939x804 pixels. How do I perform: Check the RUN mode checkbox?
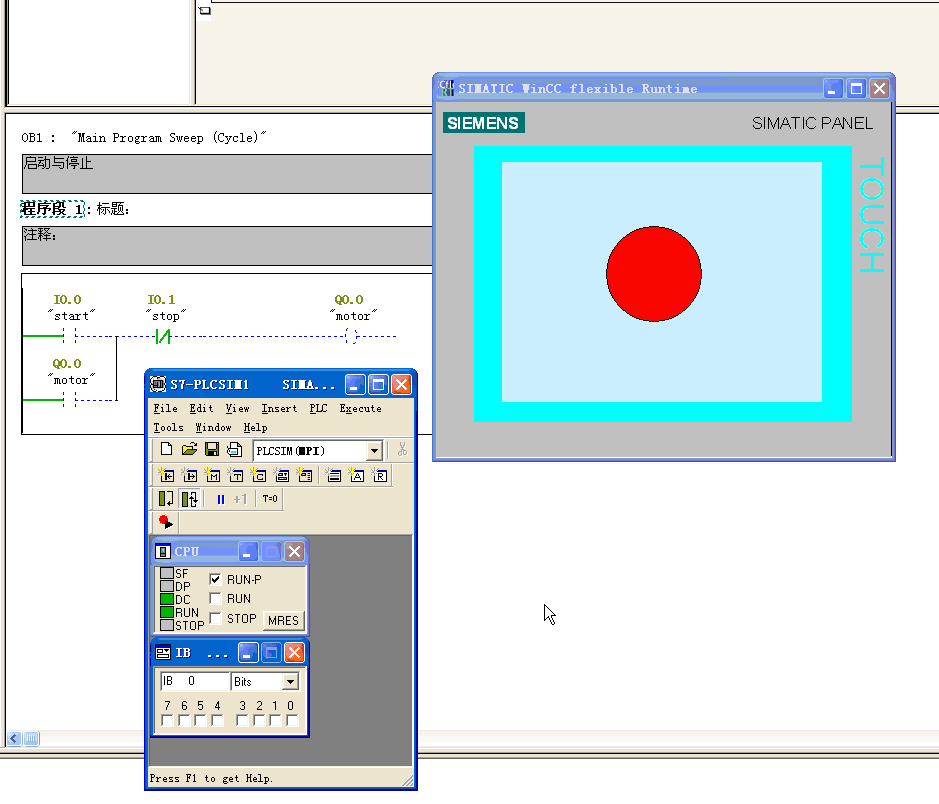tap(215, 599)
